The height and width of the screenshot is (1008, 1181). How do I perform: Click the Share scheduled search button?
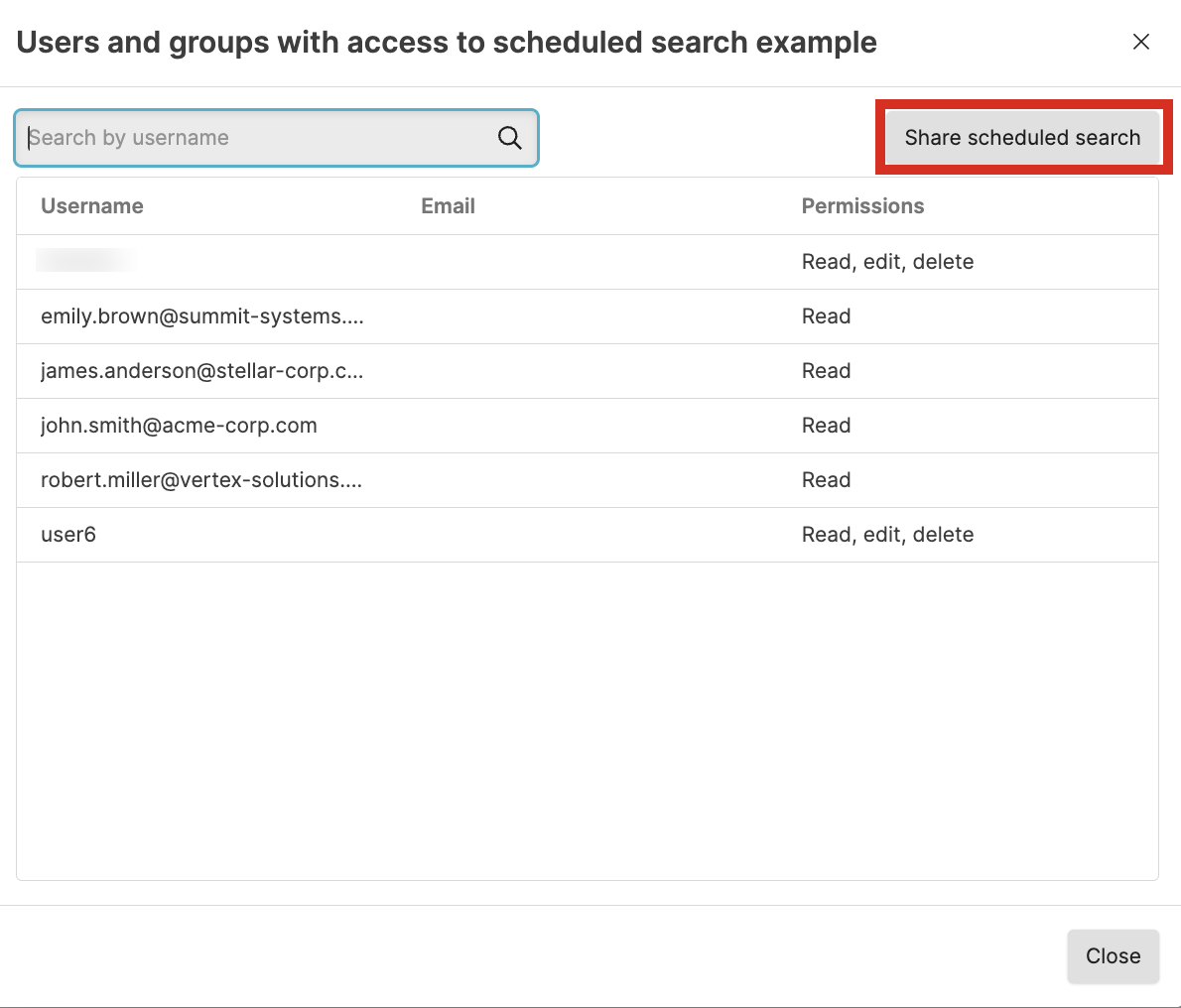coord(1022,138)
